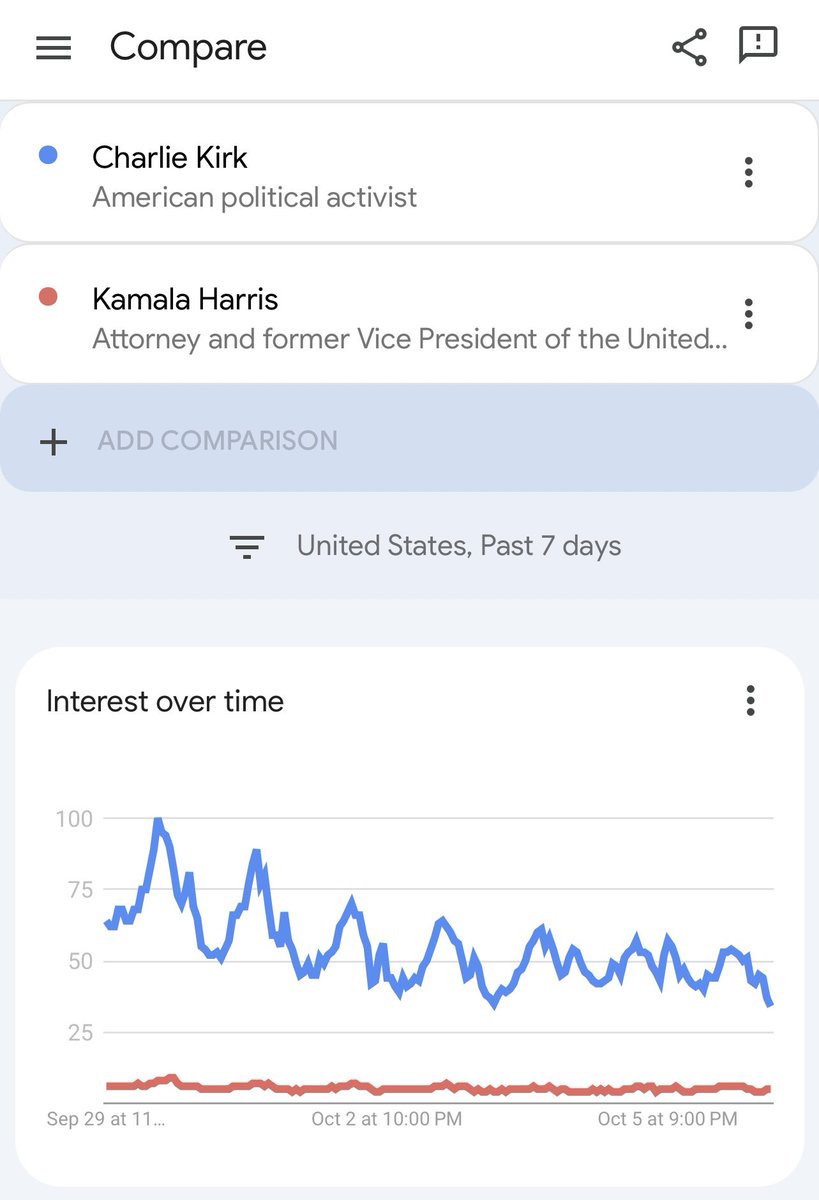Image resolution: width=819 pixels, height=1200 pixels.
Task: Open the hamburger navigation menu
Action: pyautogui.click(x=53, y=48)
